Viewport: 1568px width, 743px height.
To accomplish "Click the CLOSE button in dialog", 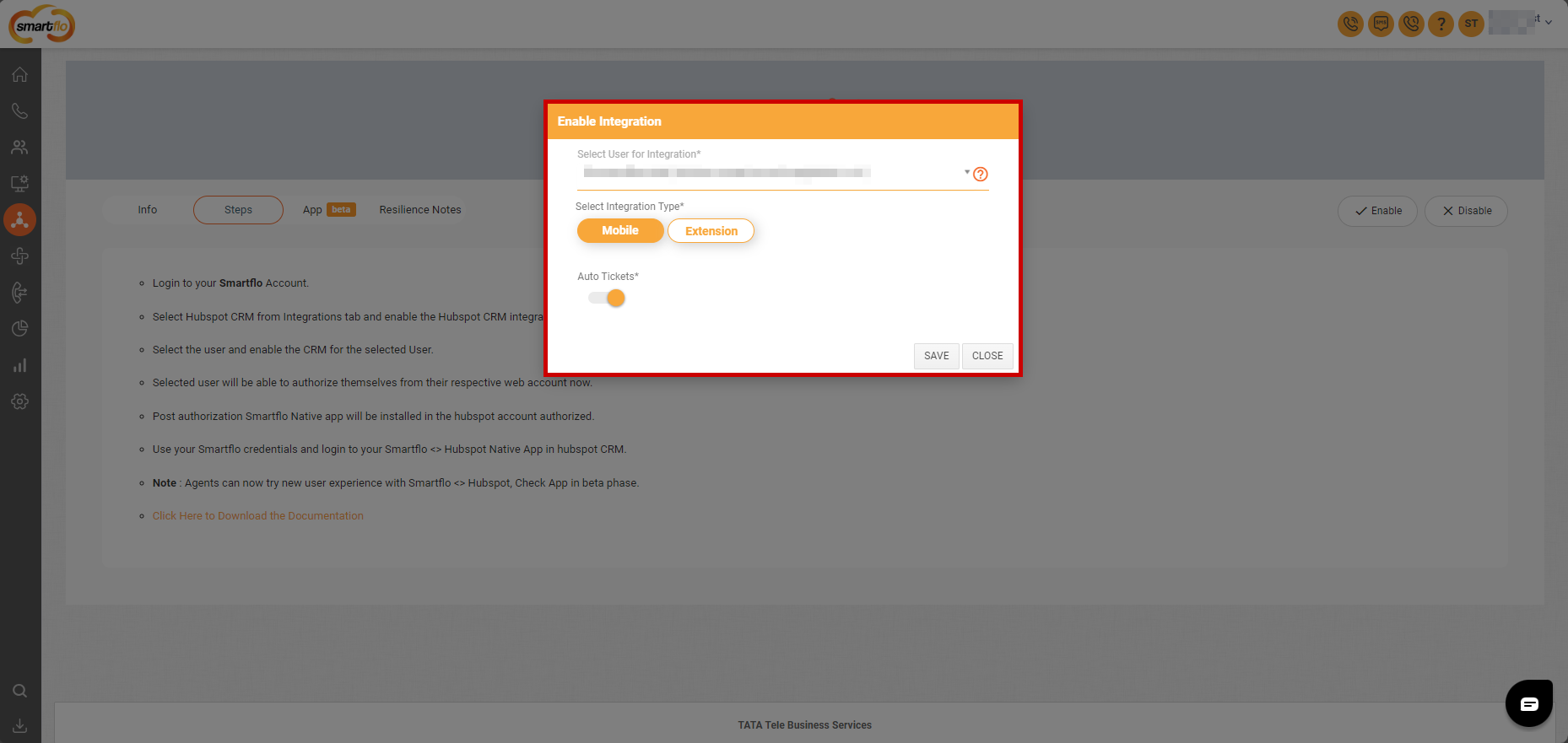I will coord(987,356).
